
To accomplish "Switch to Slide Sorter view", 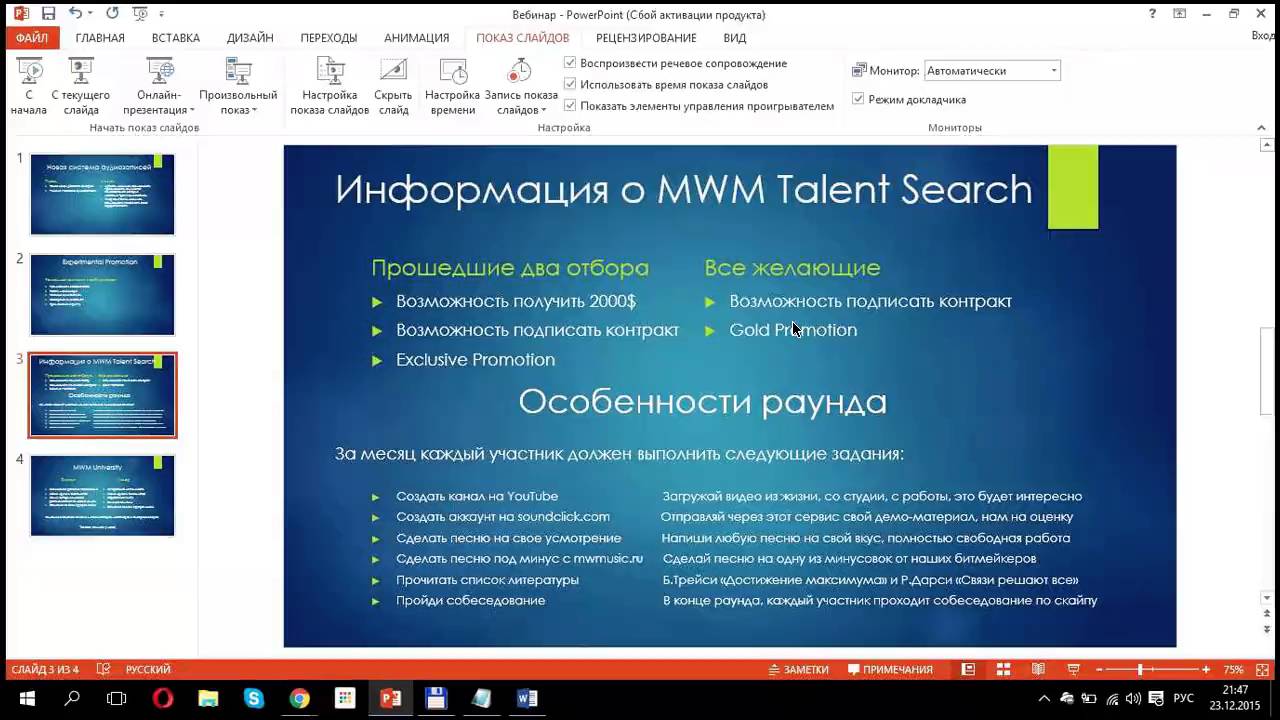I will tap(1003, 669).
